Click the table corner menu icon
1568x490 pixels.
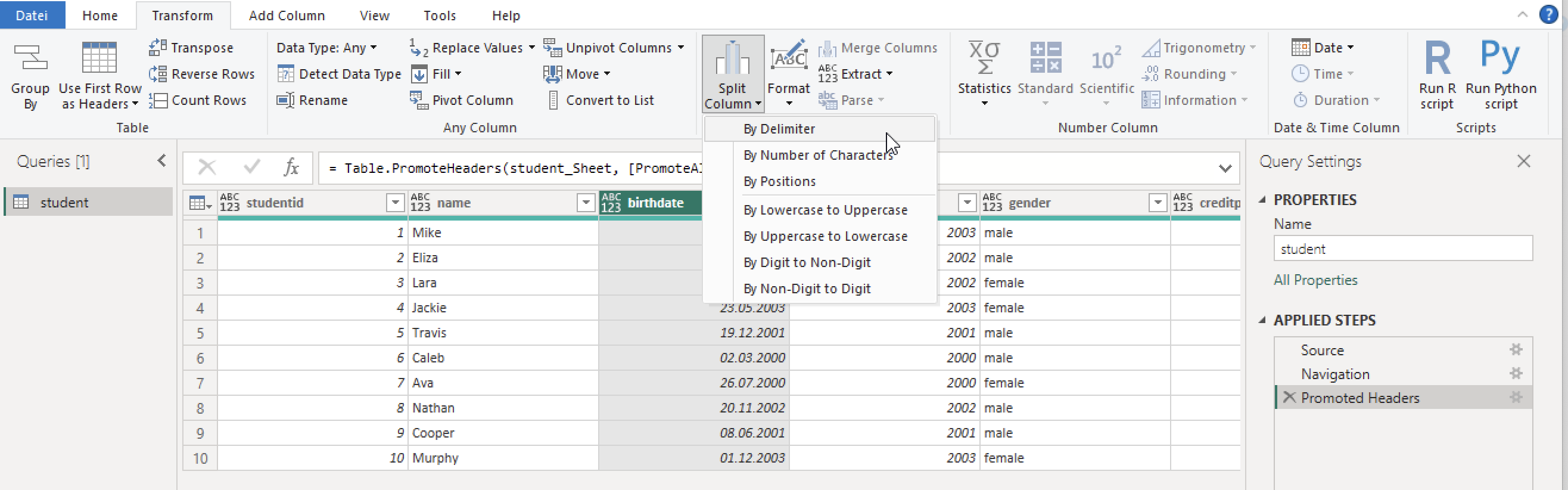[x=200, y=203]
